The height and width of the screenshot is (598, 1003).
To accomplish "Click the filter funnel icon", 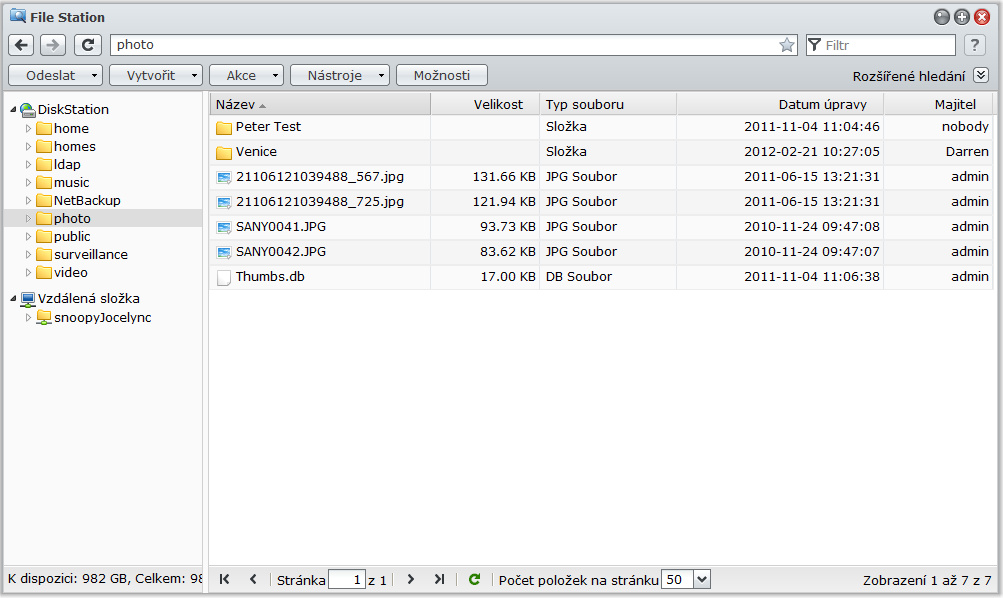I will tap(815, 45).
